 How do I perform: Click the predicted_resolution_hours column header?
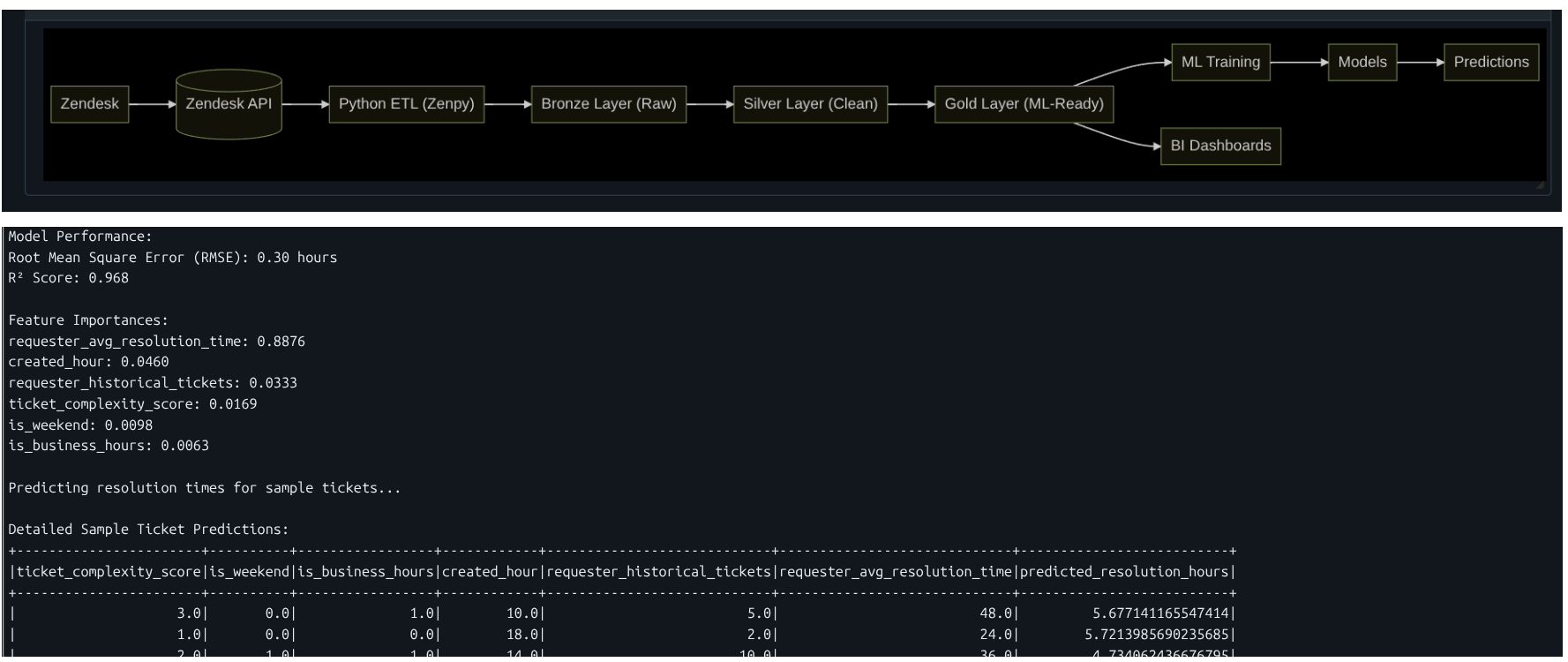coord(1125,572)
